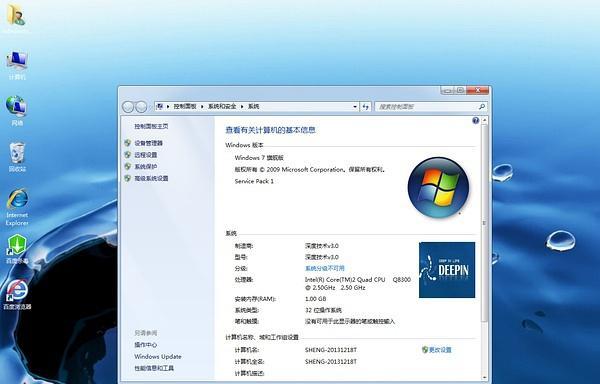Screen dimensions: 600x384
Task: Open 系统保护 system protection link
Action: (145, 167)
